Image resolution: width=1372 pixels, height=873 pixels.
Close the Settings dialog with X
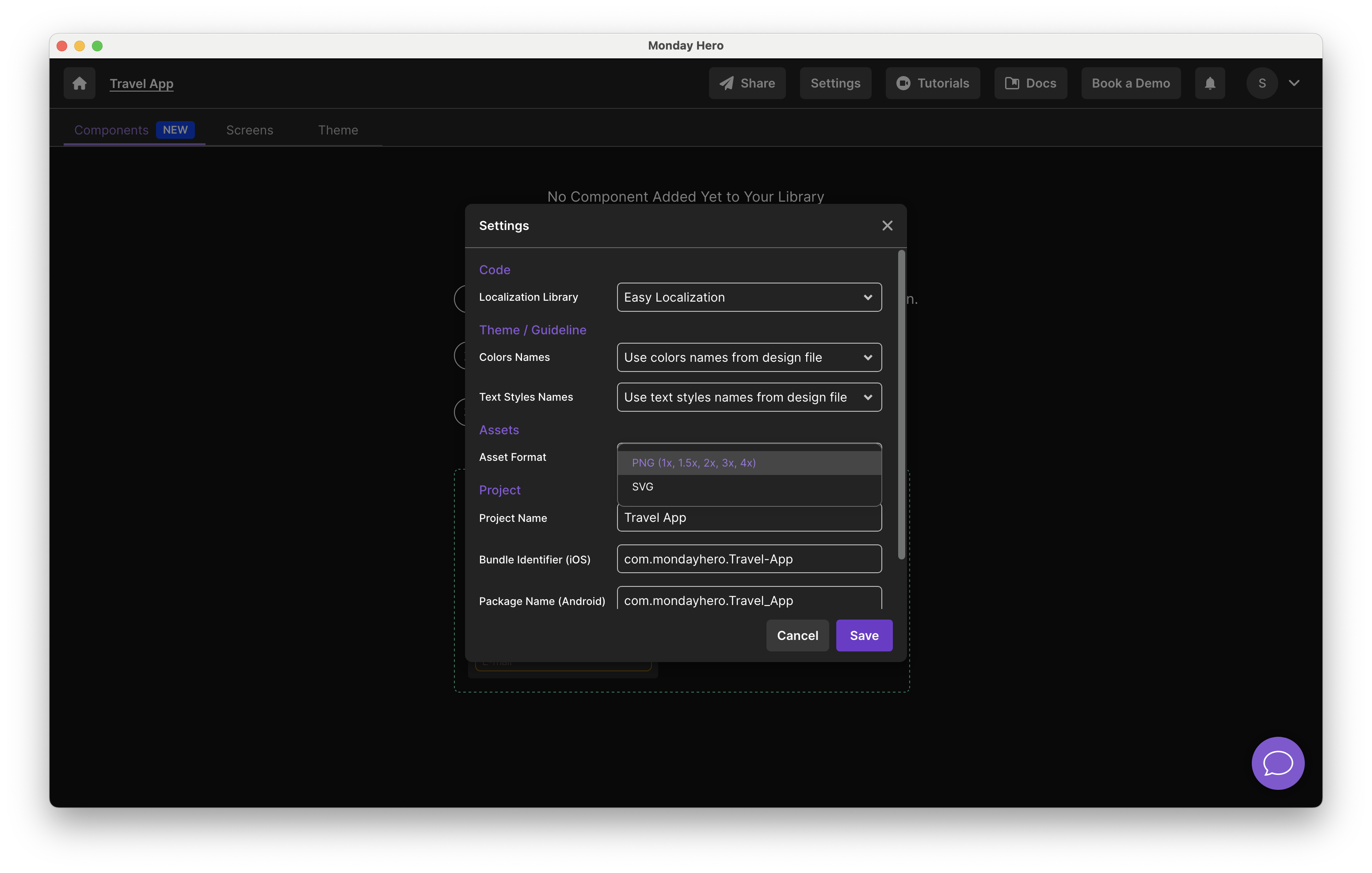pos(887,226)
